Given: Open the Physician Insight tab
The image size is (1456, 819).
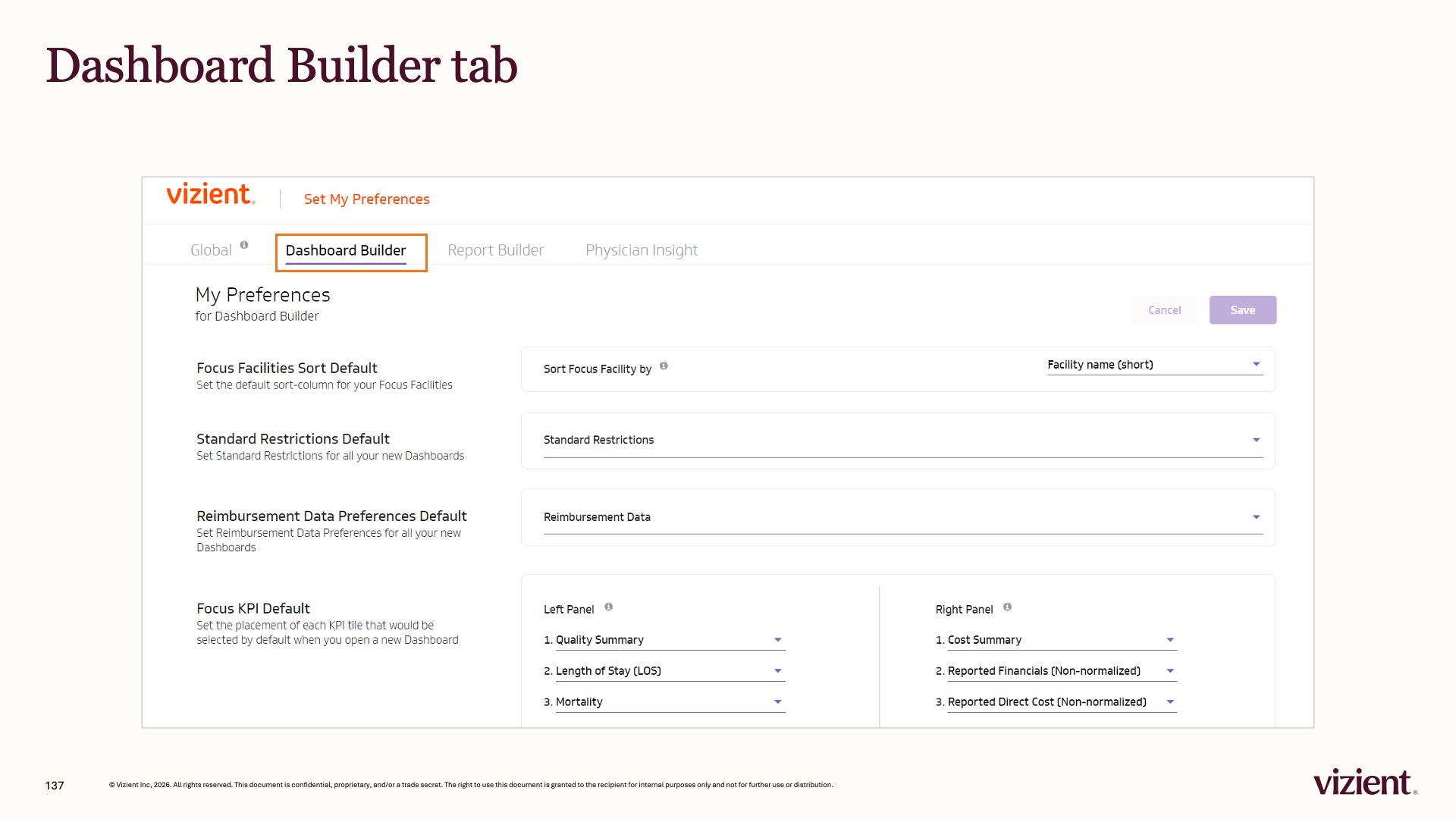Looking at the screenshot, I should click(642, 250).
